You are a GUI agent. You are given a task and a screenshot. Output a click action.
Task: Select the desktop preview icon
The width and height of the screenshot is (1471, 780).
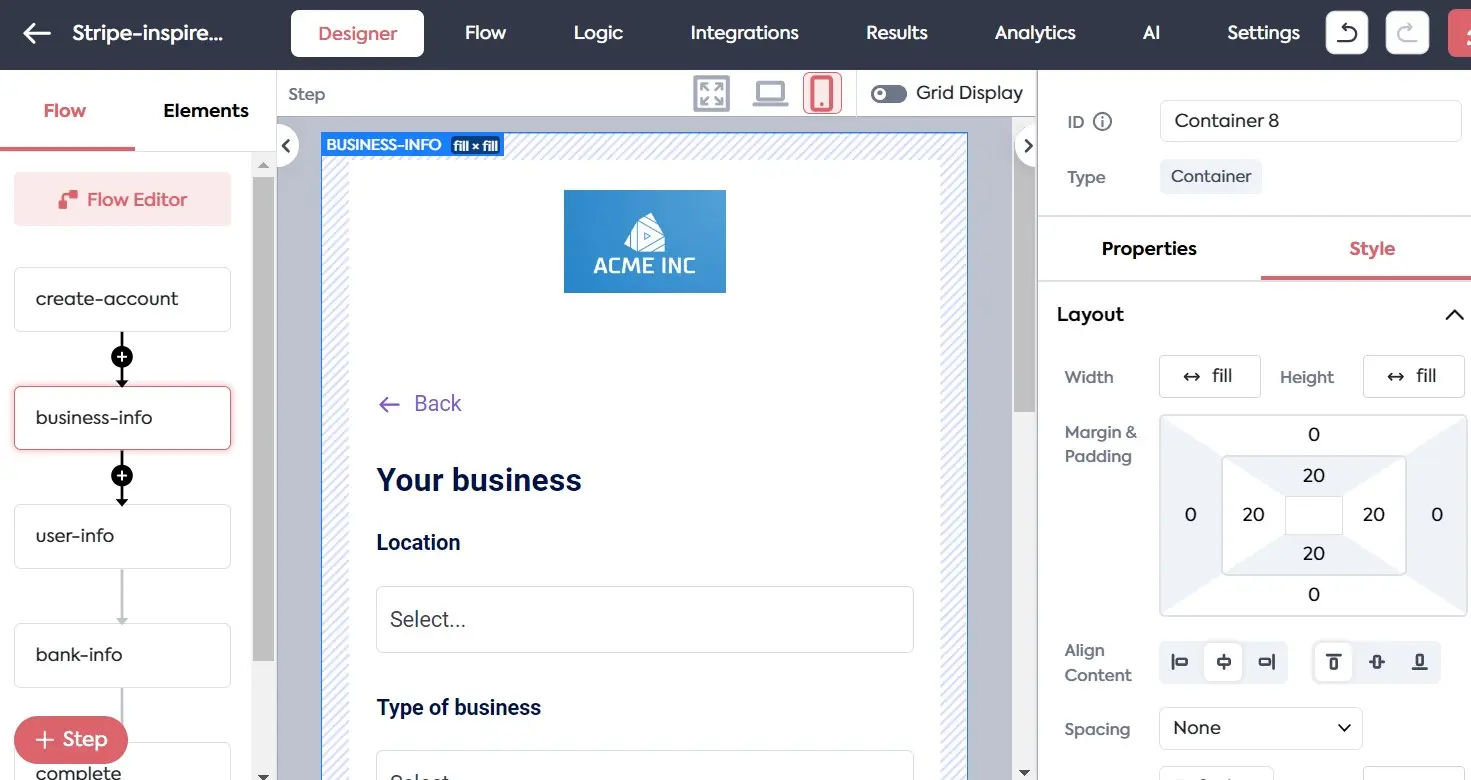pyautogui.click(x=769, y=91)
